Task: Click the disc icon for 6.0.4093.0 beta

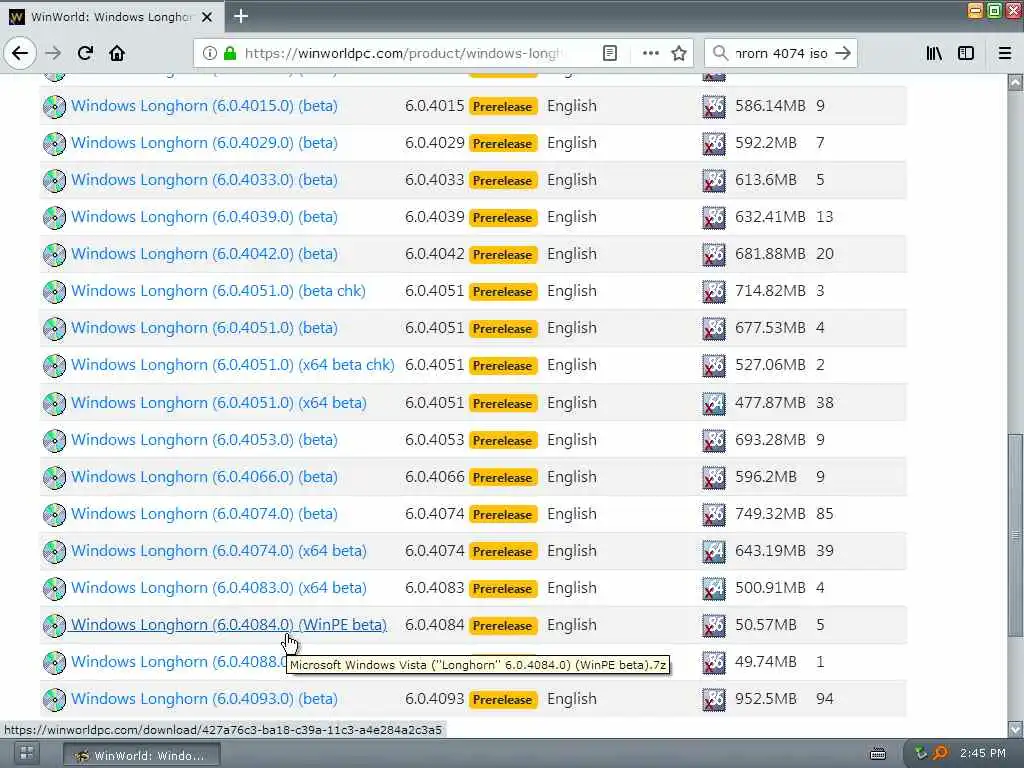Action: click(x=54, y=699)
